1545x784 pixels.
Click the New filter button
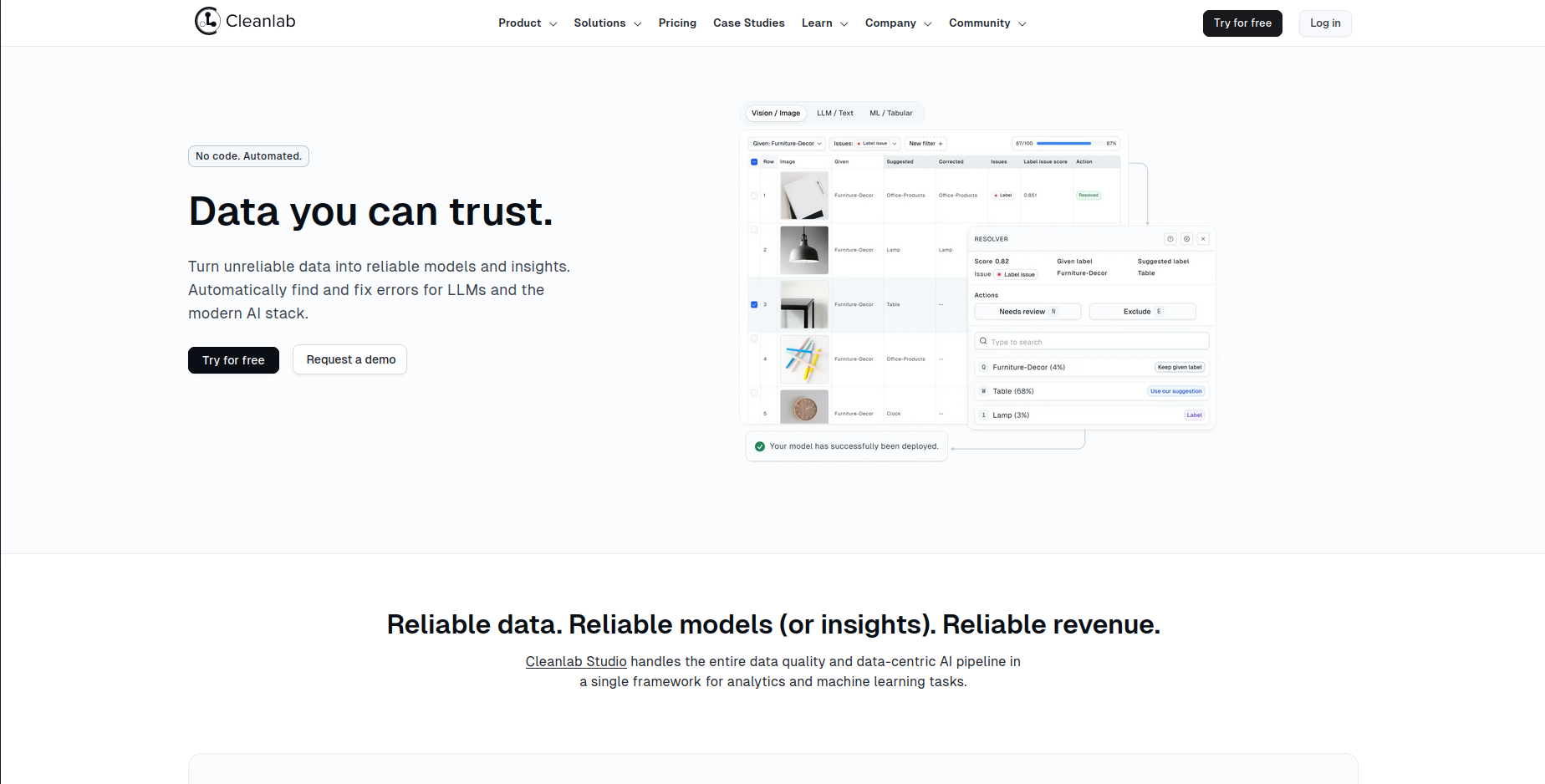pyautogui.click(x=925, y=144)
